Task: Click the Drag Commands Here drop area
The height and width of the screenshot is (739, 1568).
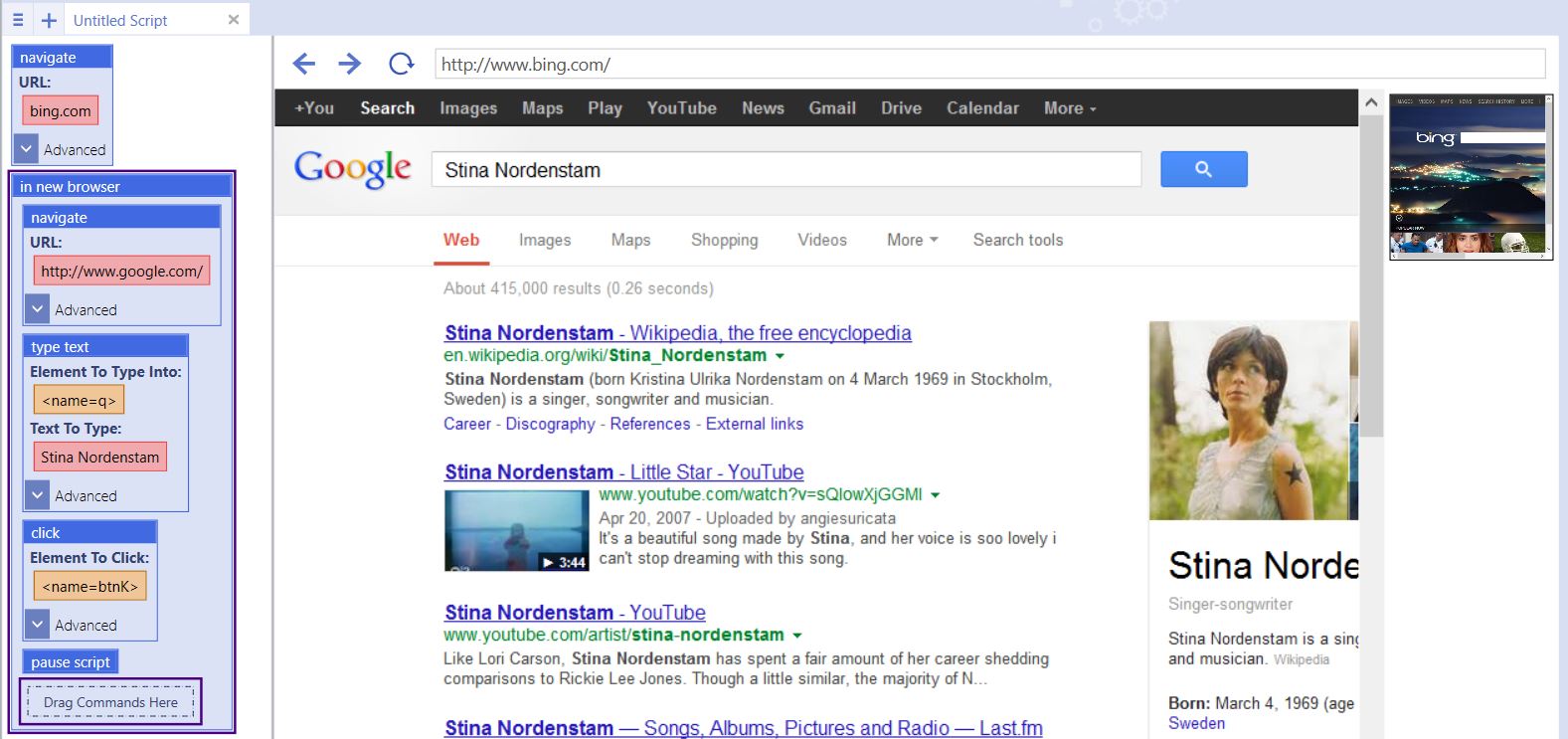Action: 110,702
